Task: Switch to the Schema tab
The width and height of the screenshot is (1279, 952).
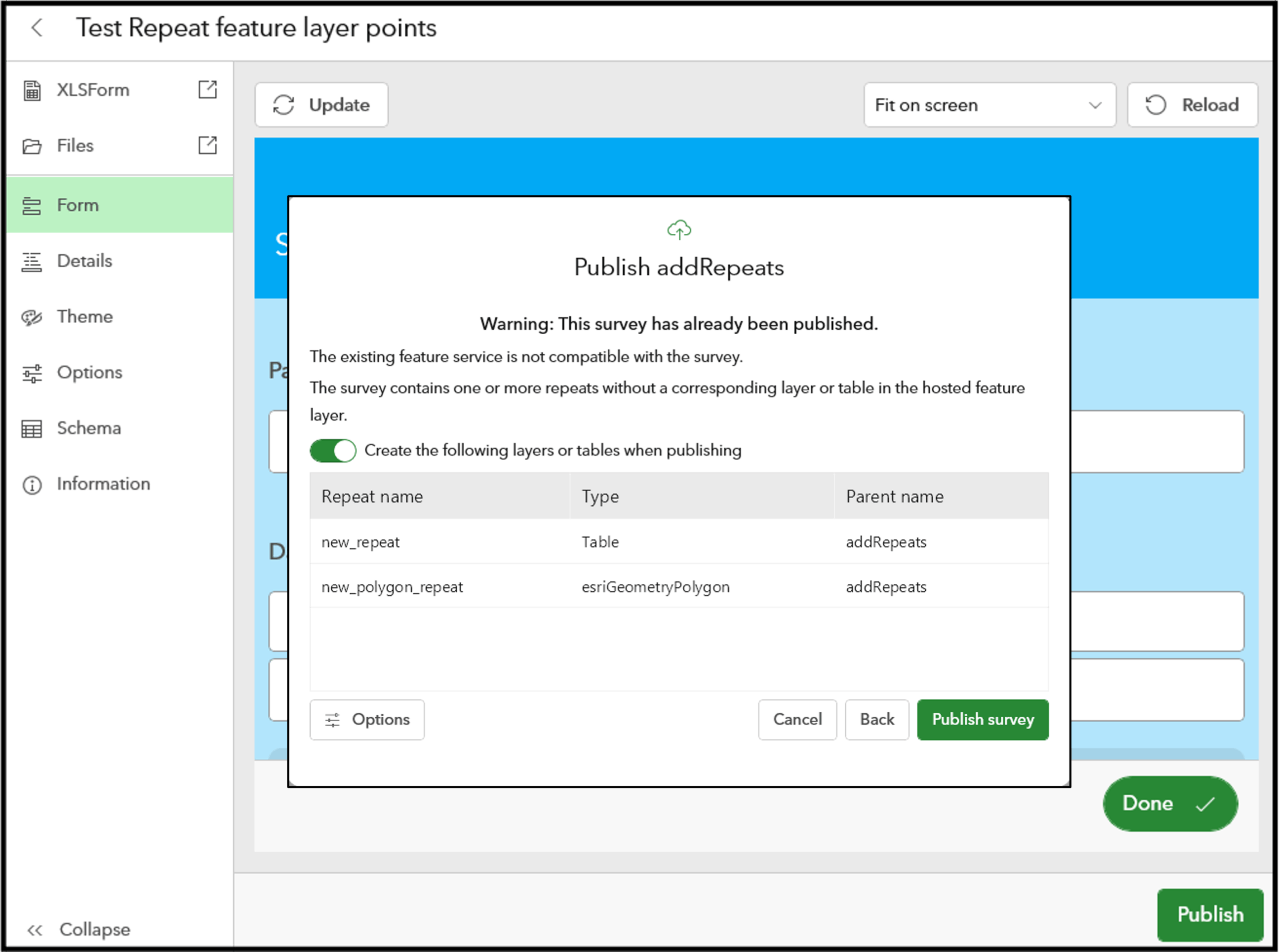Action: [89, 428]
